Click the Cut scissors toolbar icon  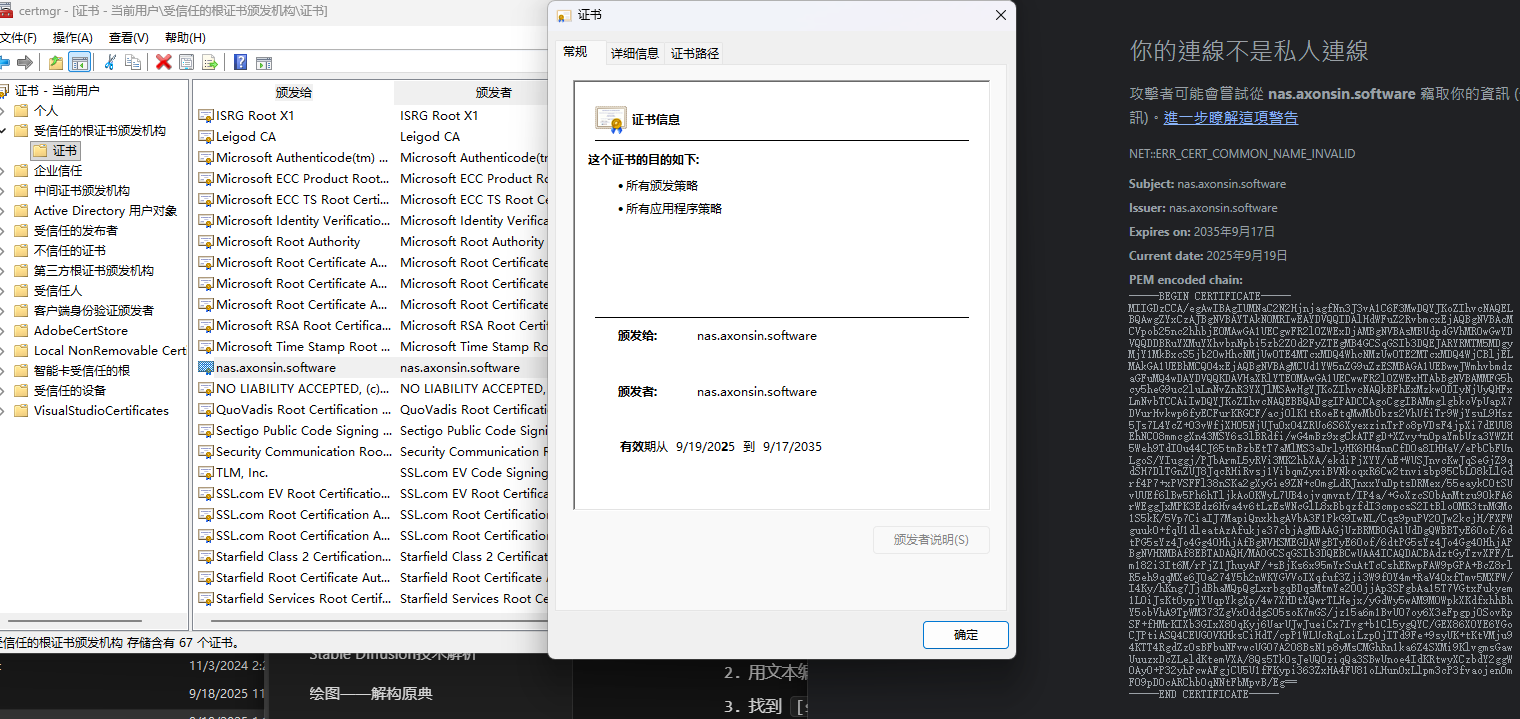110,62
